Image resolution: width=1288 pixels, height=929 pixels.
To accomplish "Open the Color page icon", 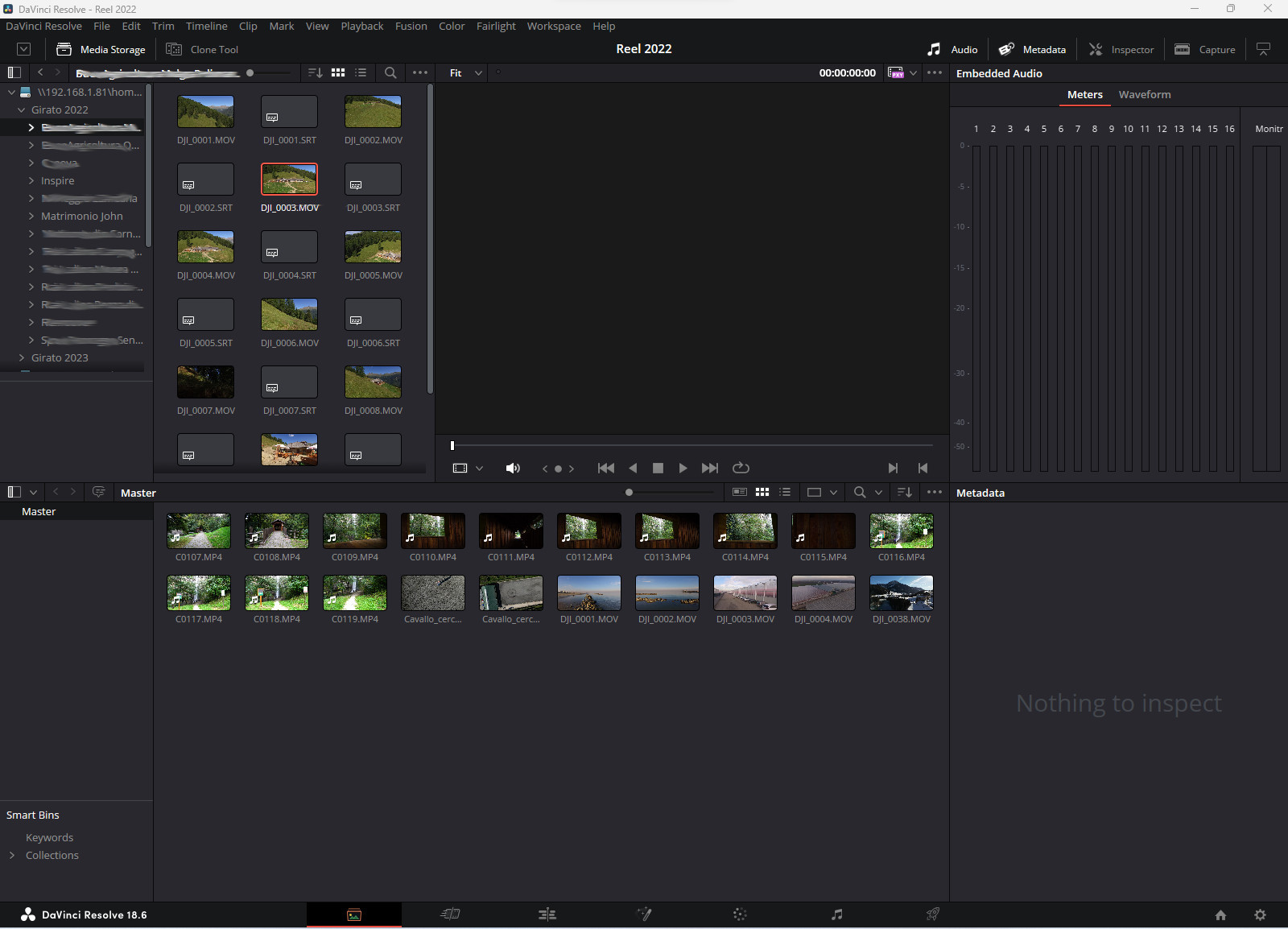I will (741, 915).
